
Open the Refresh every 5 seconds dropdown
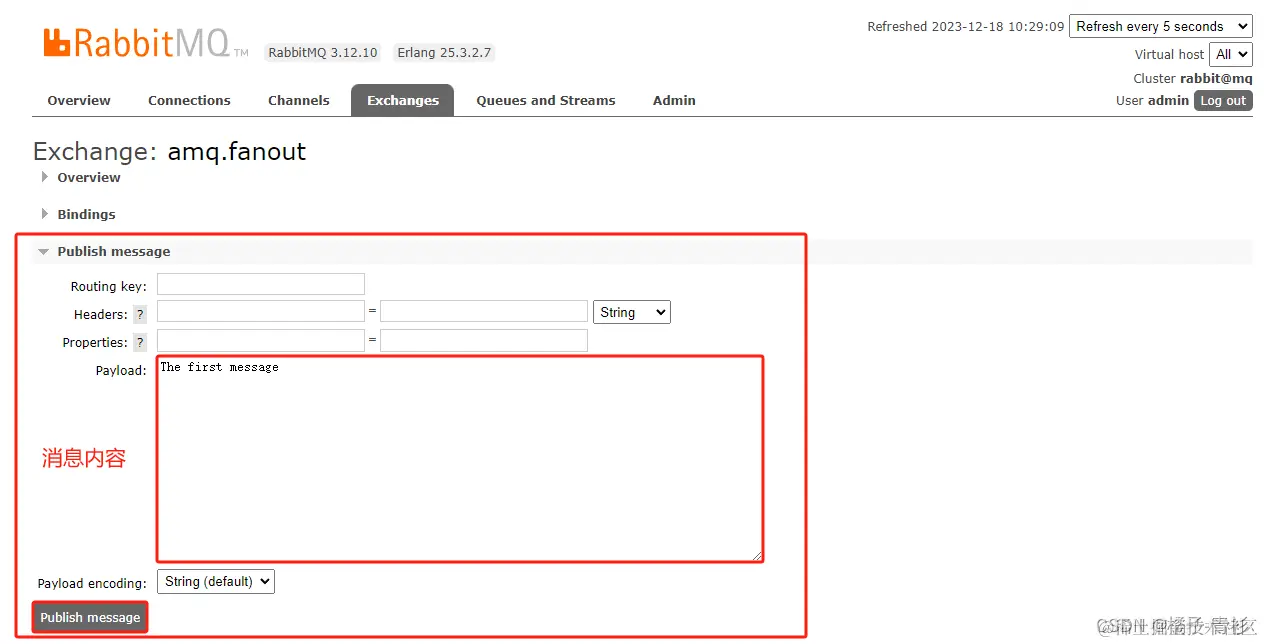click(x=1161, y=26)
